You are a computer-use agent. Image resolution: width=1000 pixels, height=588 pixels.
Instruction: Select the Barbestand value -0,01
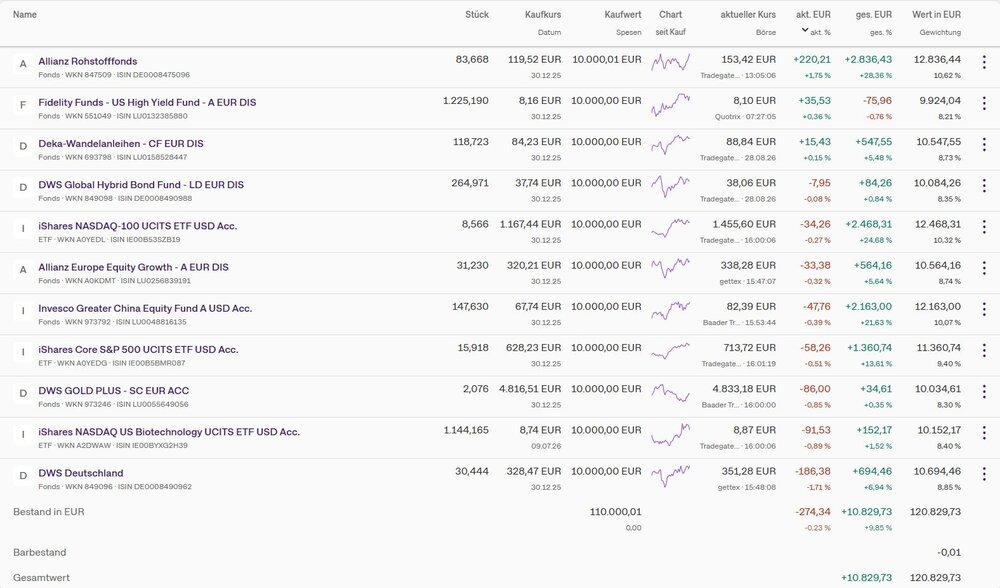tap(949, 552)
